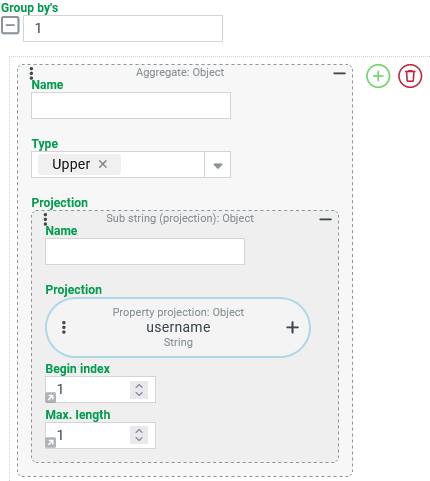Delete the aggregate with the red trash icon
The width and height of the screenshot is (430, 481).
point(410,76)
